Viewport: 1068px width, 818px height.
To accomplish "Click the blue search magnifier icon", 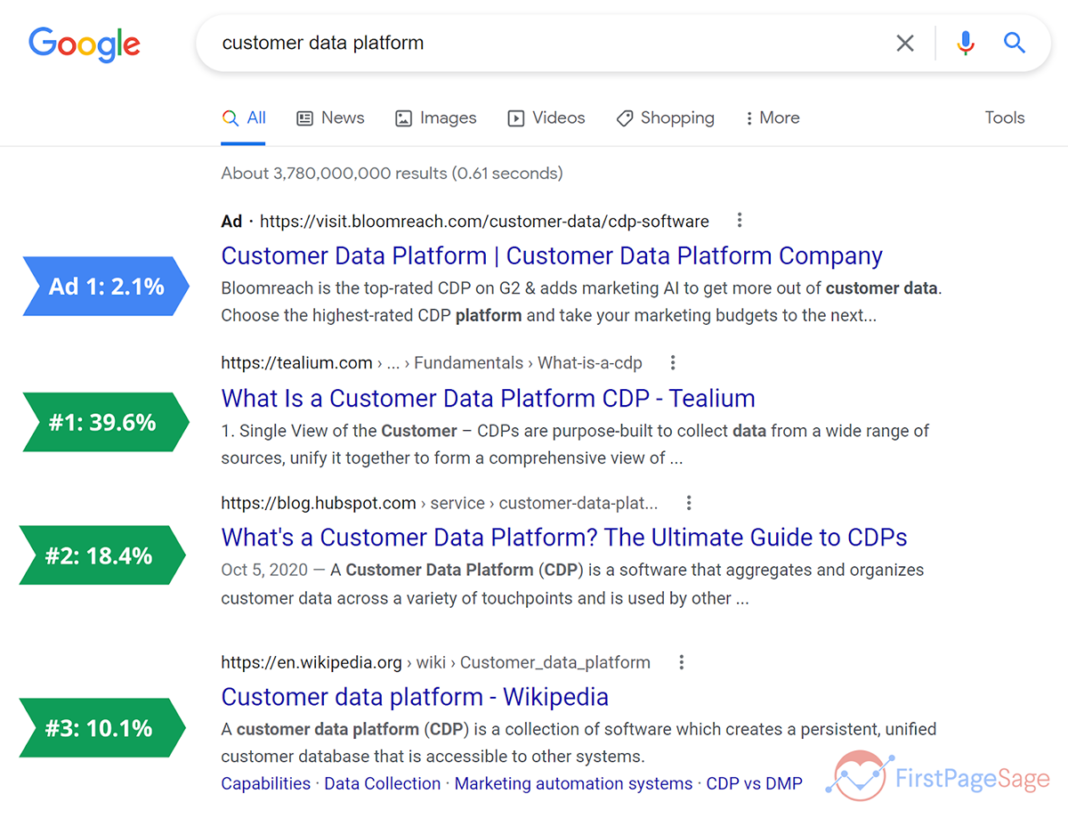I will tap(1014, 43).
